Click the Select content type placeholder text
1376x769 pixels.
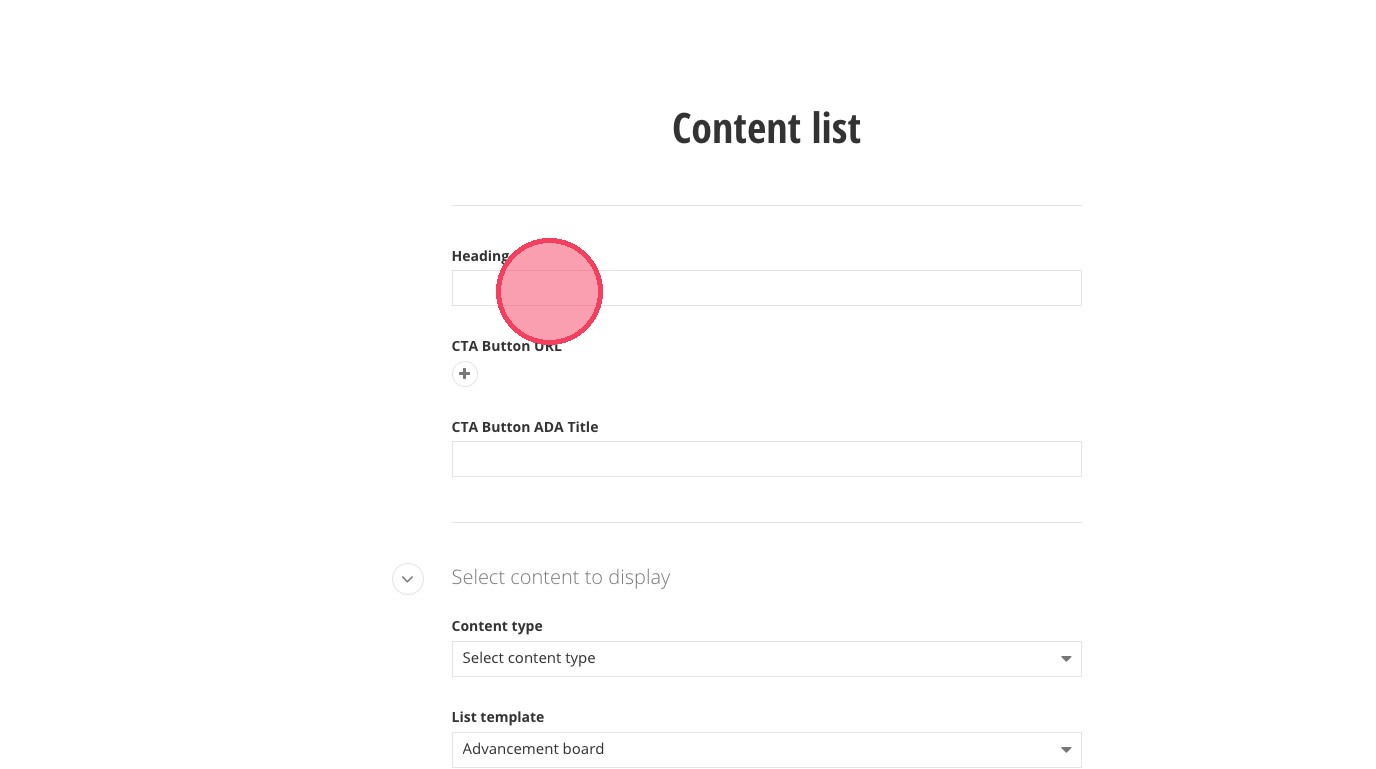tap(528, 658)
